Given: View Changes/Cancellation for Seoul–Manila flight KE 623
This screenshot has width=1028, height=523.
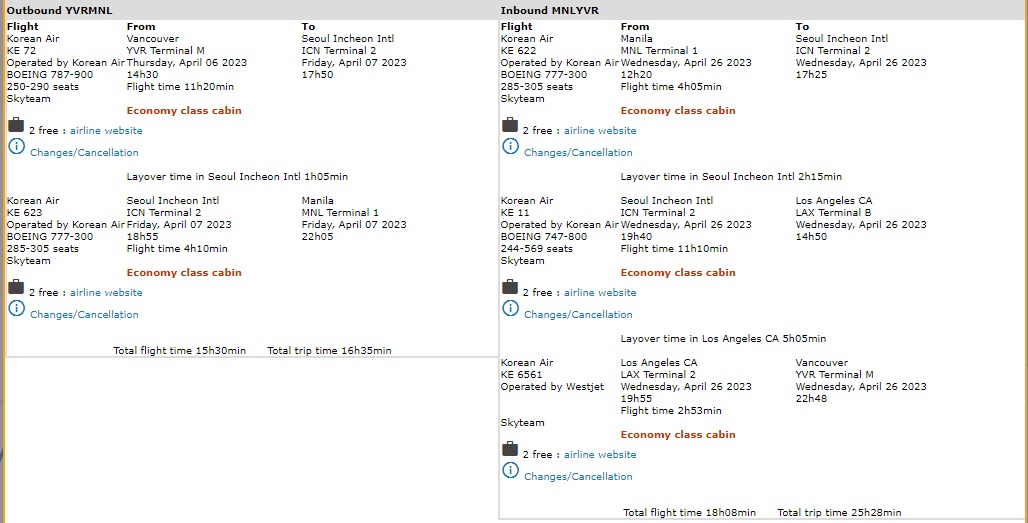Looking at the screenshot, I should pos(84,315).
